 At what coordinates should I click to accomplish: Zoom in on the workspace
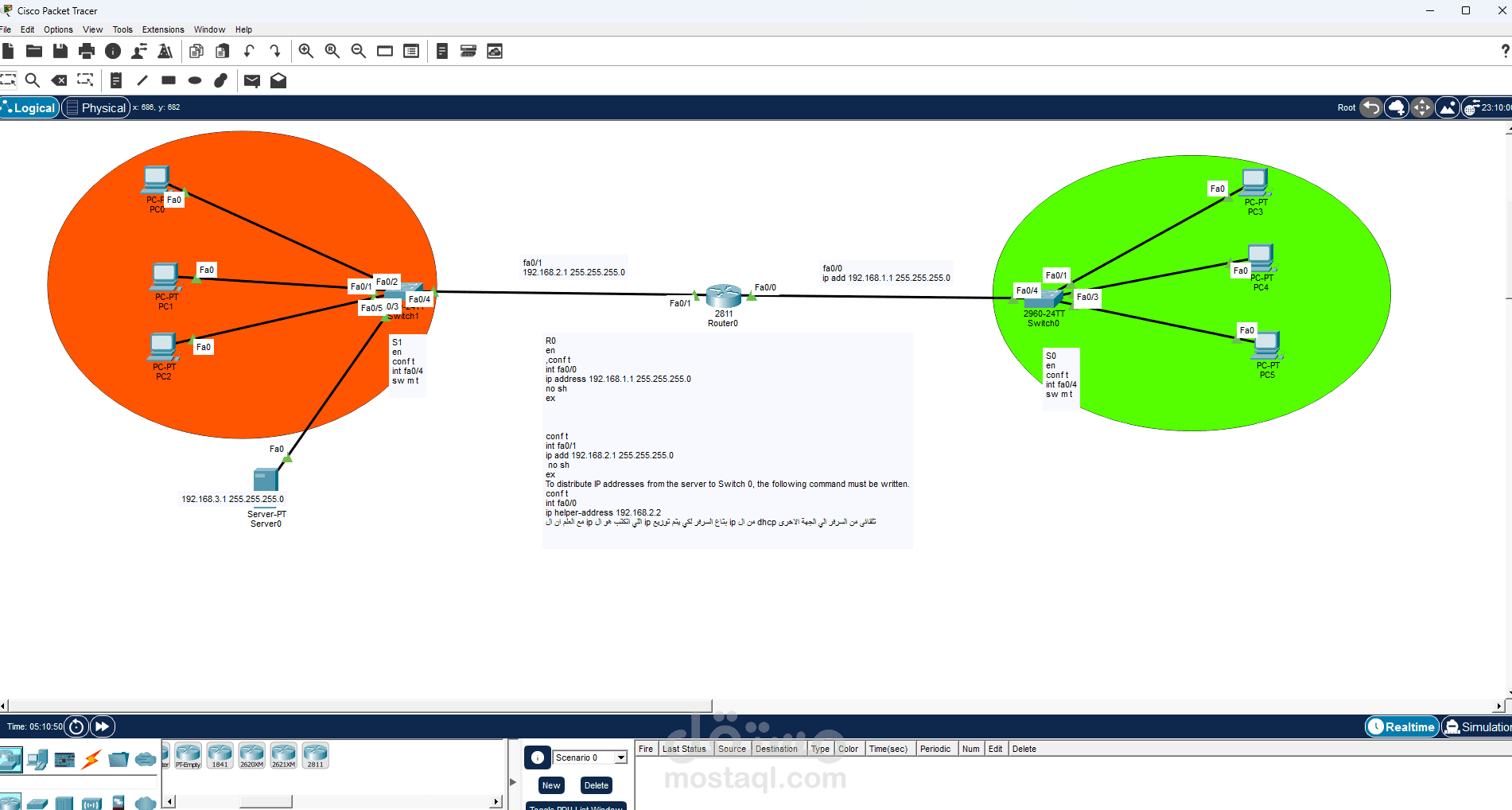[306, 51]
